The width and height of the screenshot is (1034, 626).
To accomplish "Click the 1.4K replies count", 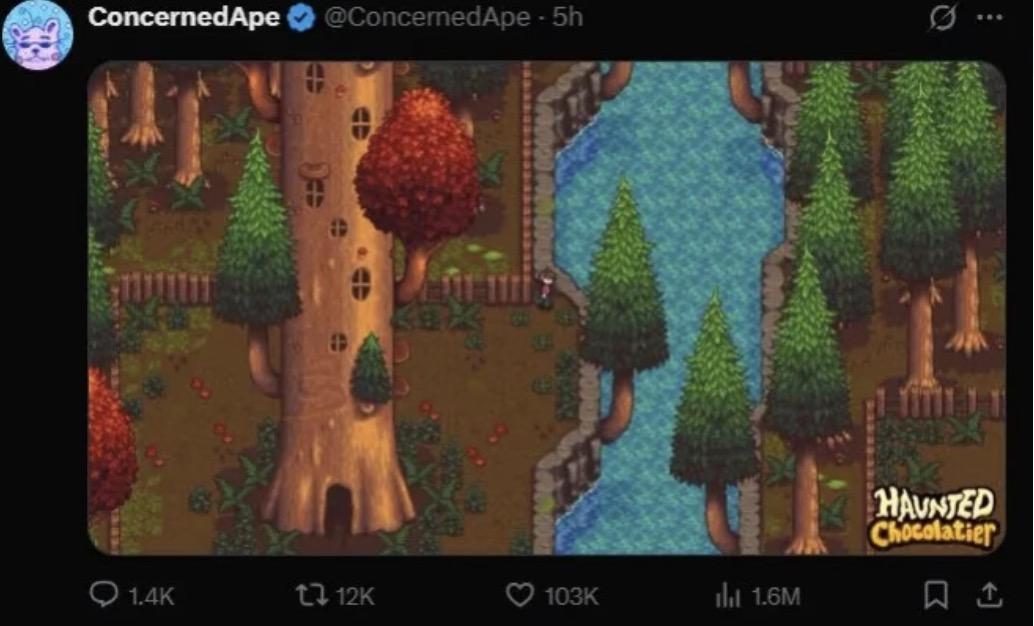I will (152, 597).
